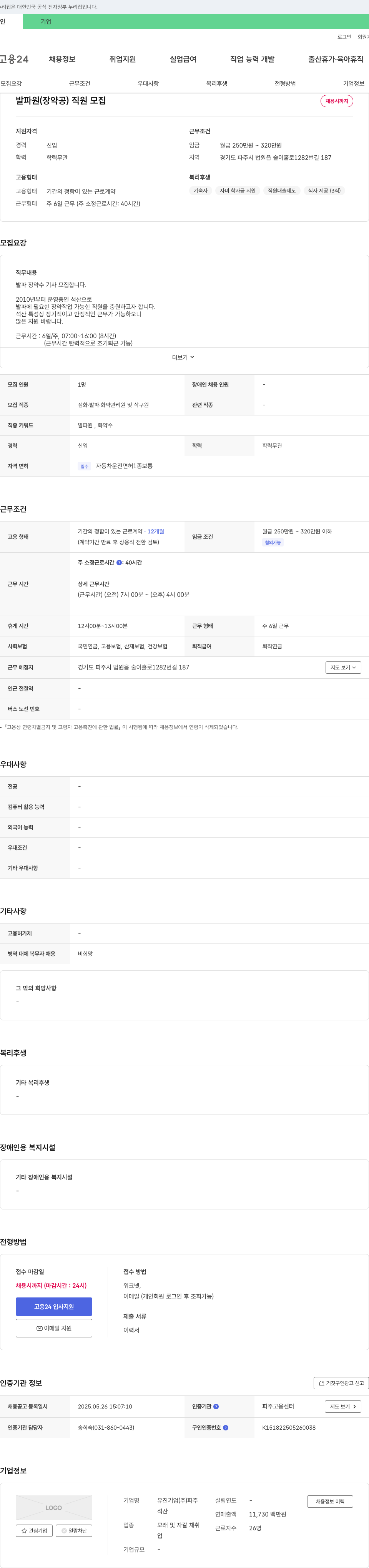The height and width of the screenshot is (1568, 369).
Task: Click the 기숙사 welfare tag
Action: pos(200,191)
